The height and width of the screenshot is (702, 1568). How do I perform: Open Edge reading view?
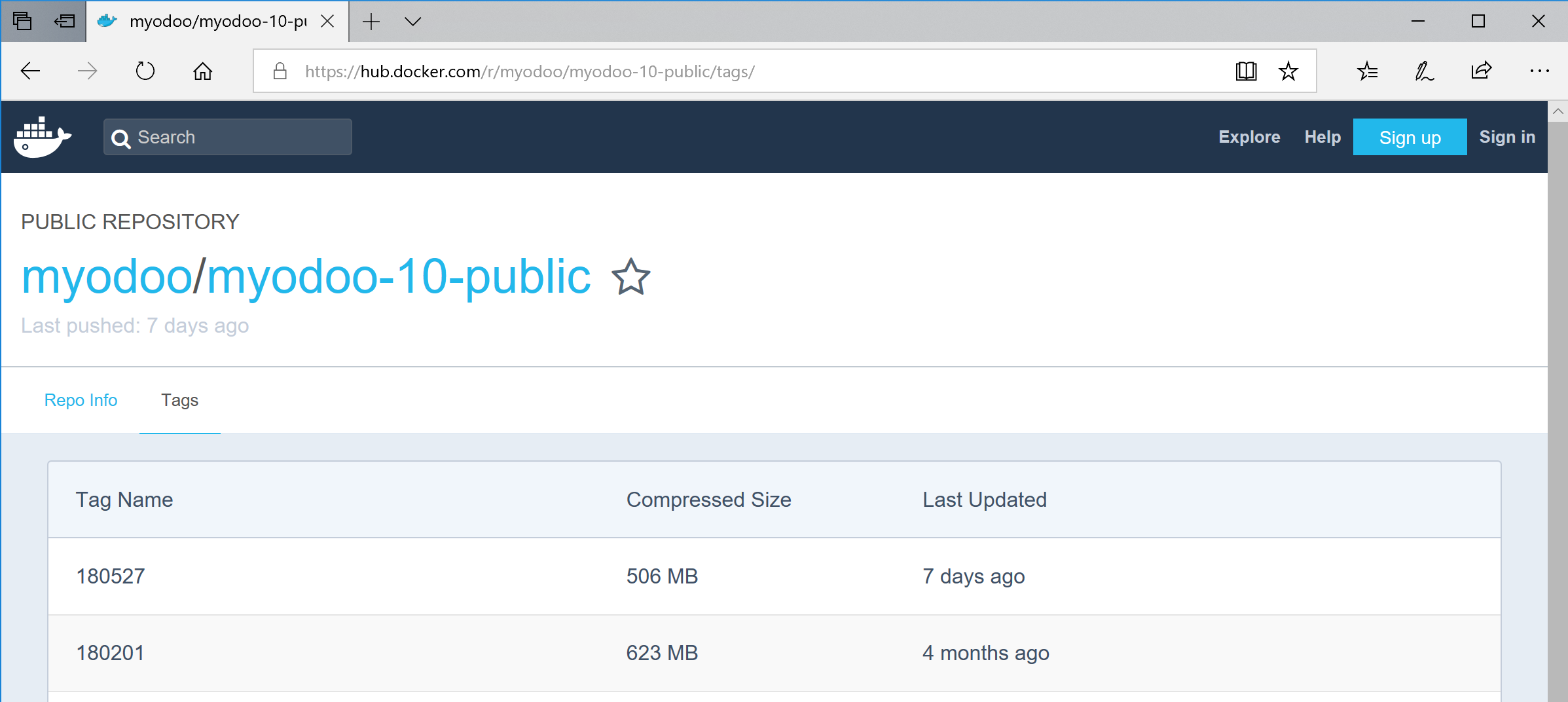(1246, 71)
